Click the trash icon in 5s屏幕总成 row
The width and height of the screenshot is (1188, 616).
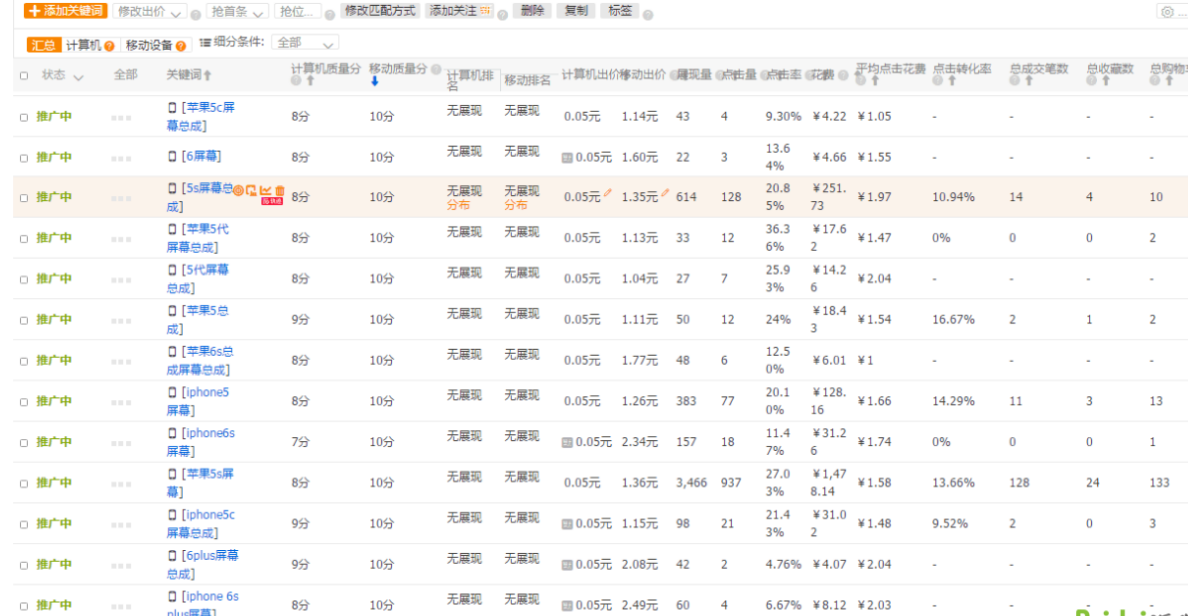(x=280, y=191)
